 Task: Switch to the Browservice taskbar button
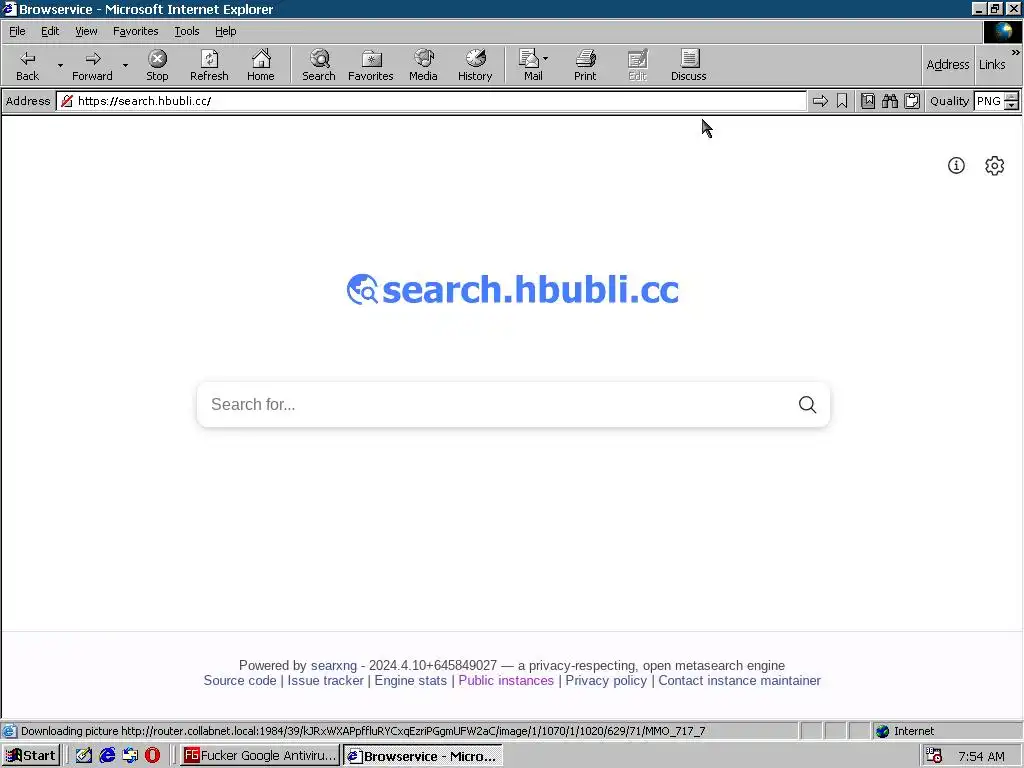[x=423, y=756]
